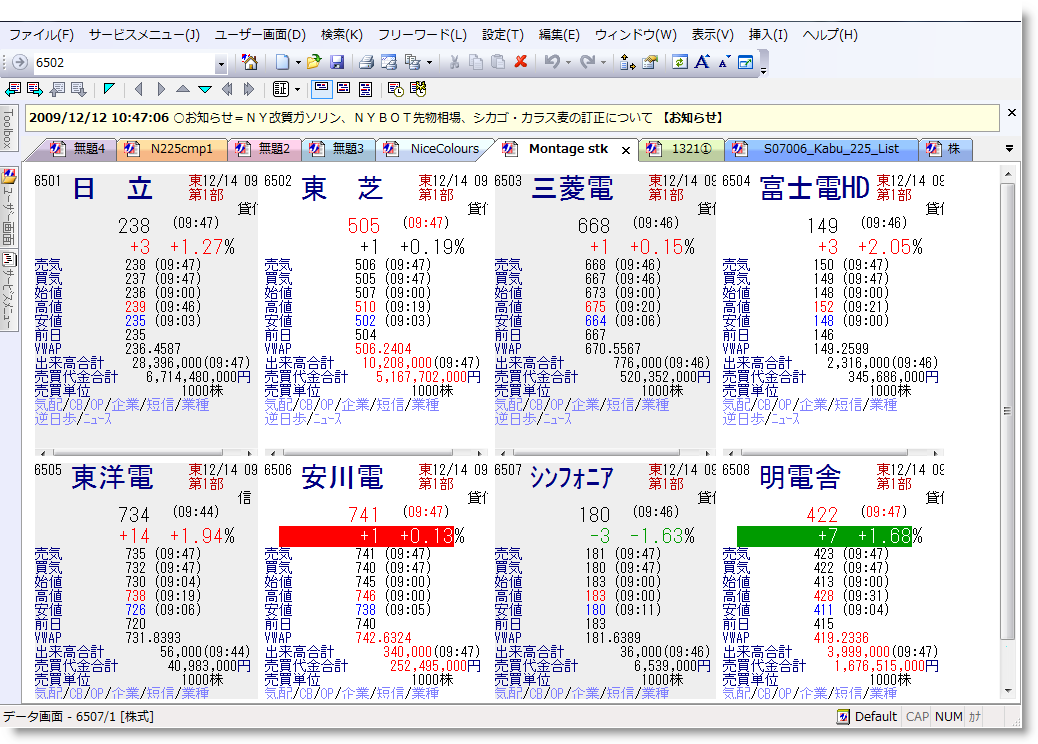Open the undo history dropdown arrow

click(568, 63)
